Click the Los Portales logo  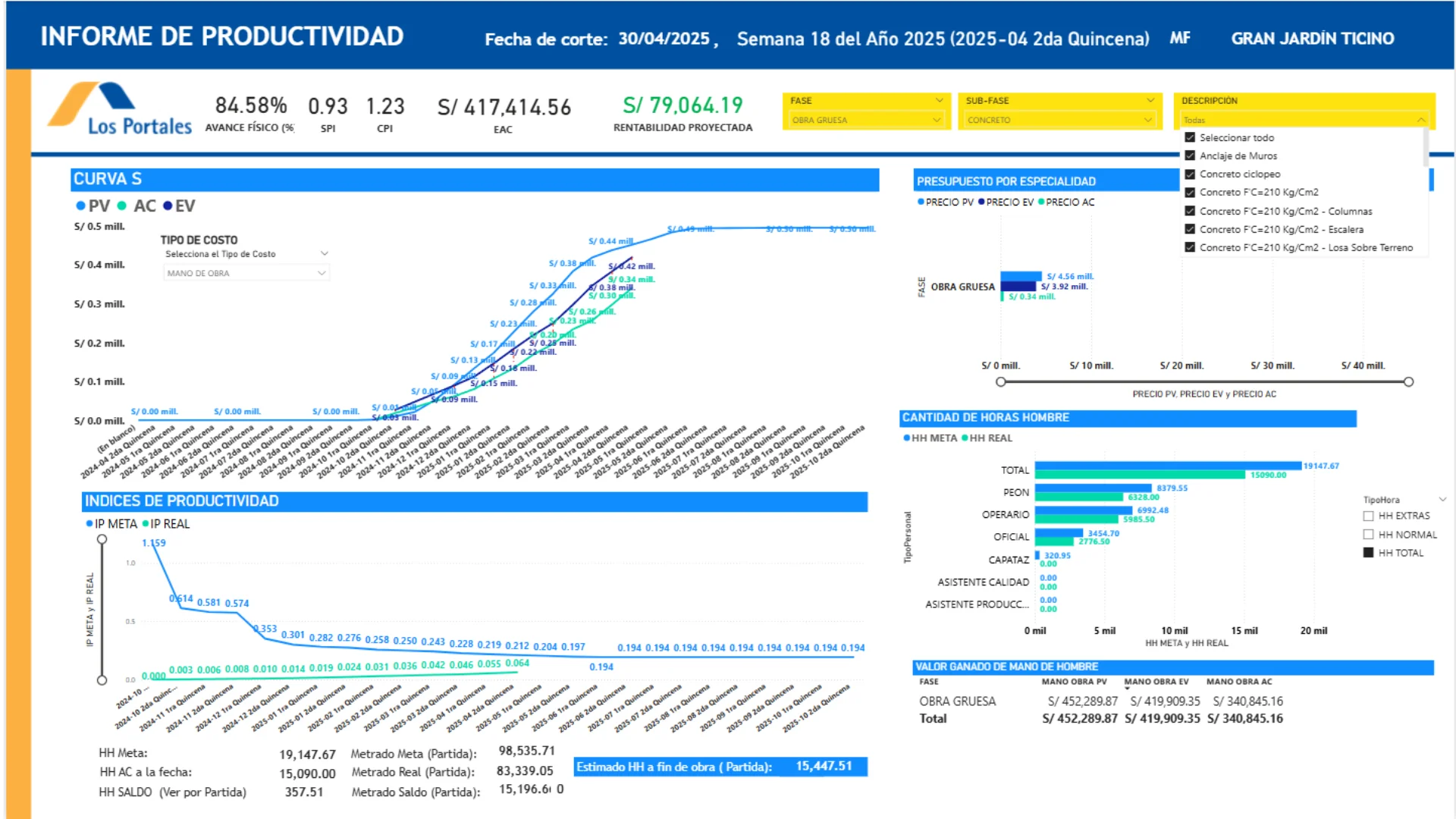tap(120, 109)
